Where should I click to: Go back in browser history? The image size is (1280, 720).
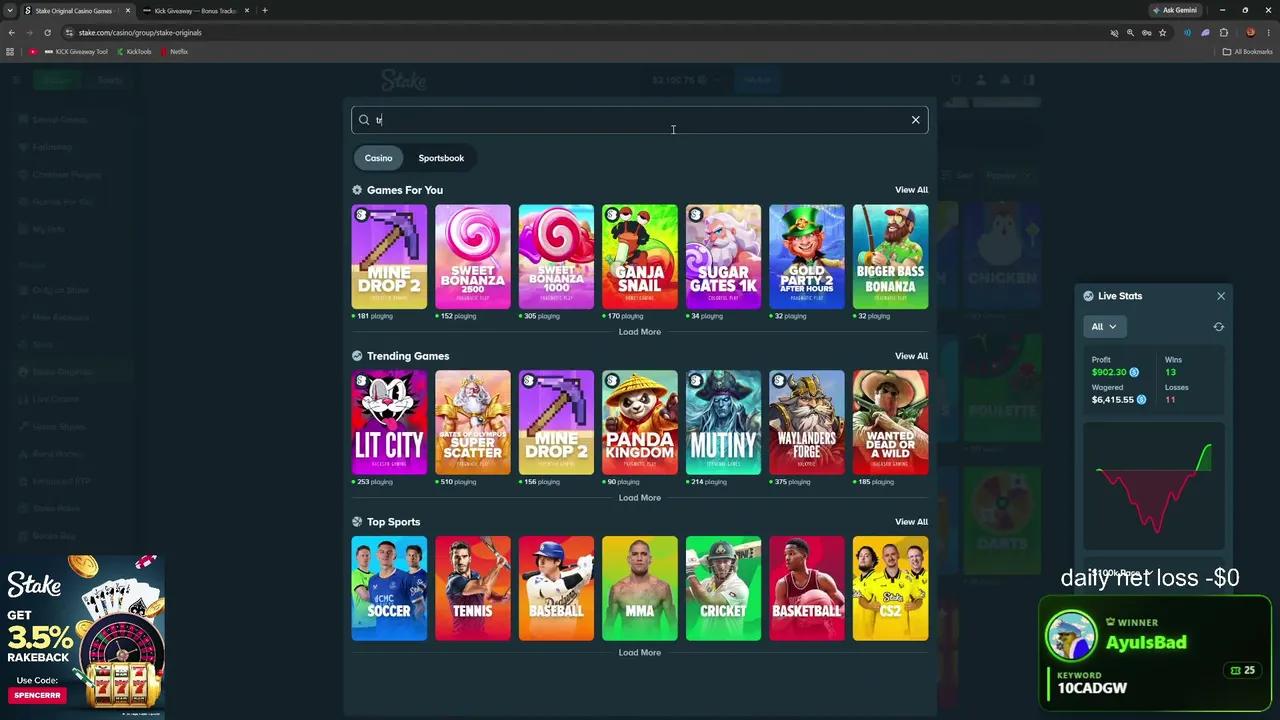tap(11, 32)
